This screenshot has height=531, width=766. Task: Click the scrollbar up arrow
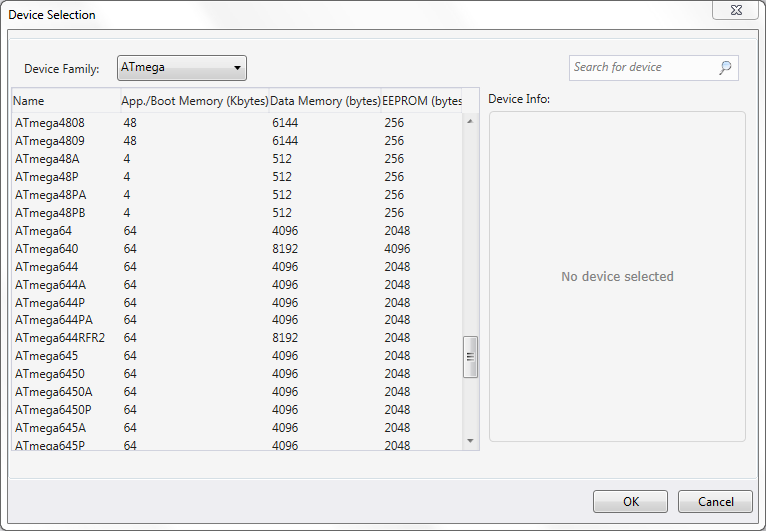tap(470, 121)
